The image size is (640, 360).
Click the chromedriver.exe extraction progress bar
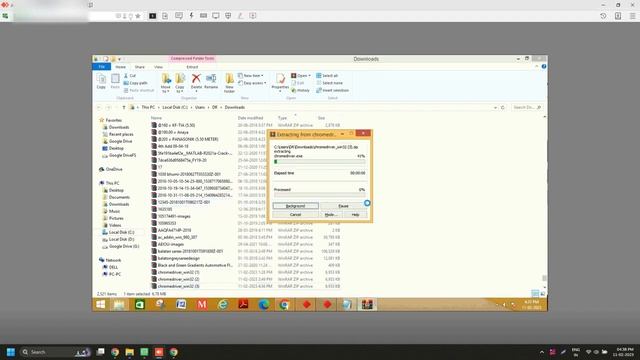point(320,162)
